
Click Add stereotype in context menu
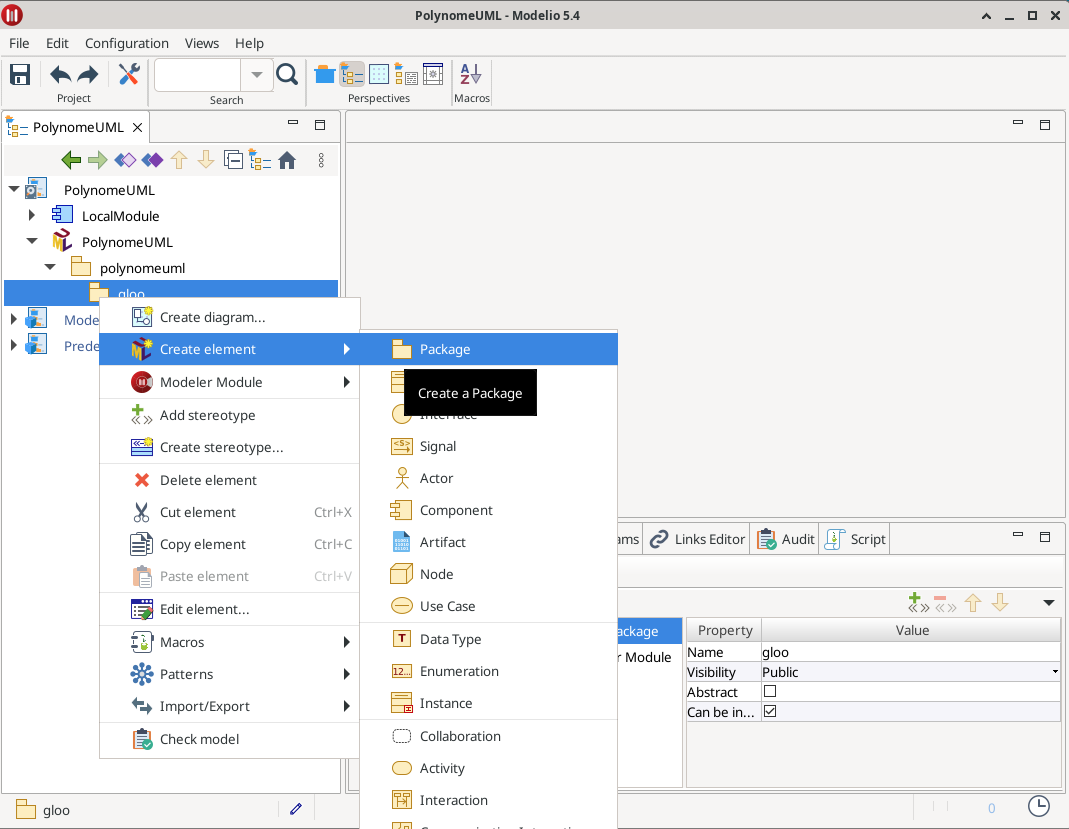[x=230, y=415]
